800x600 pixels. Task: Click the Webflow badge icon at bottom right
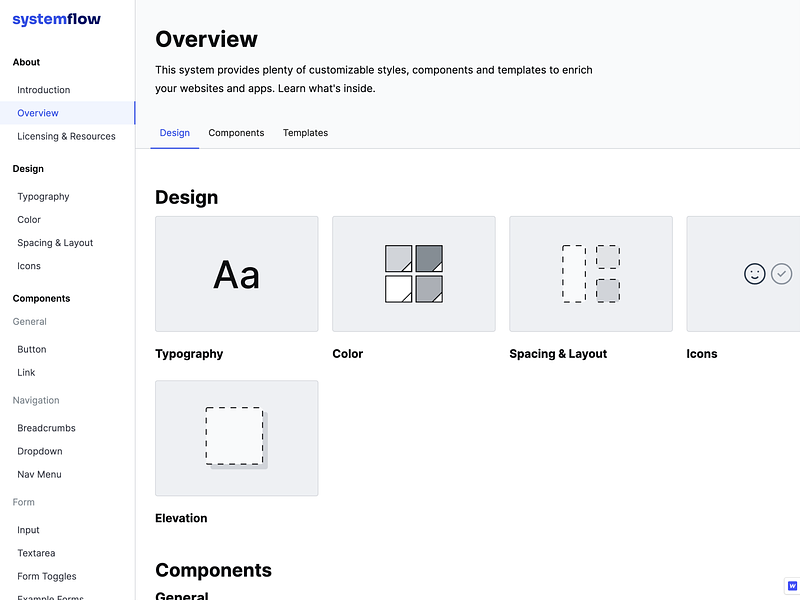point(792,586)
